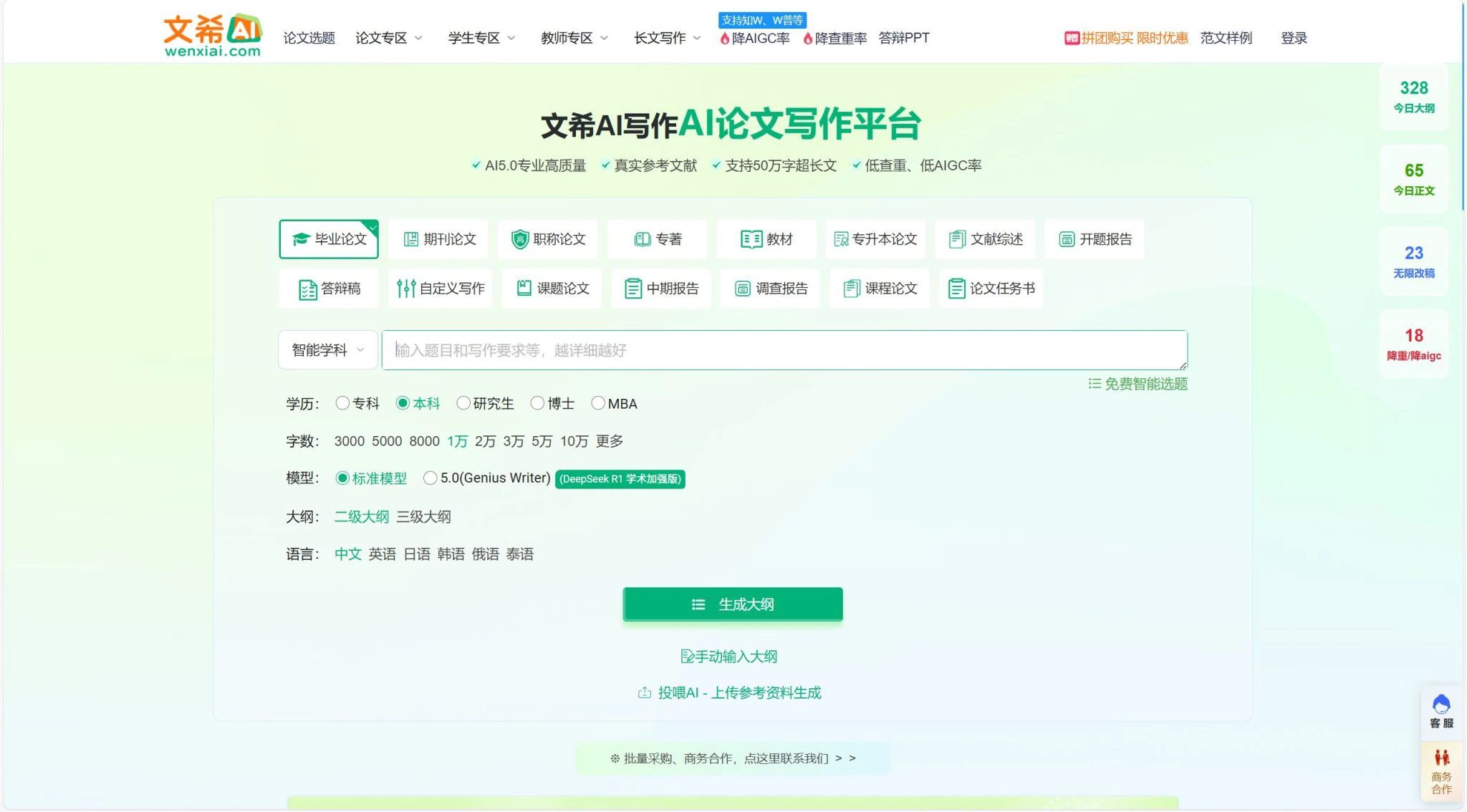Click the topic and requirements input field
Viewport: 1467px width, 812px height.
tap(784, 350)
